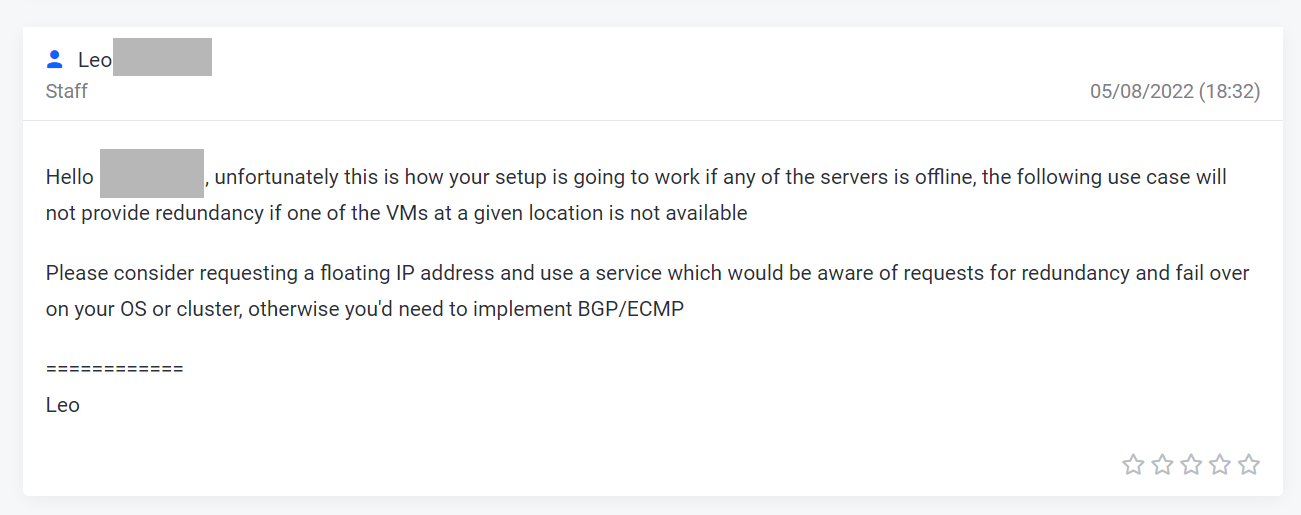
Task: Click the Staff role label
Action: (x=67, y=91)
